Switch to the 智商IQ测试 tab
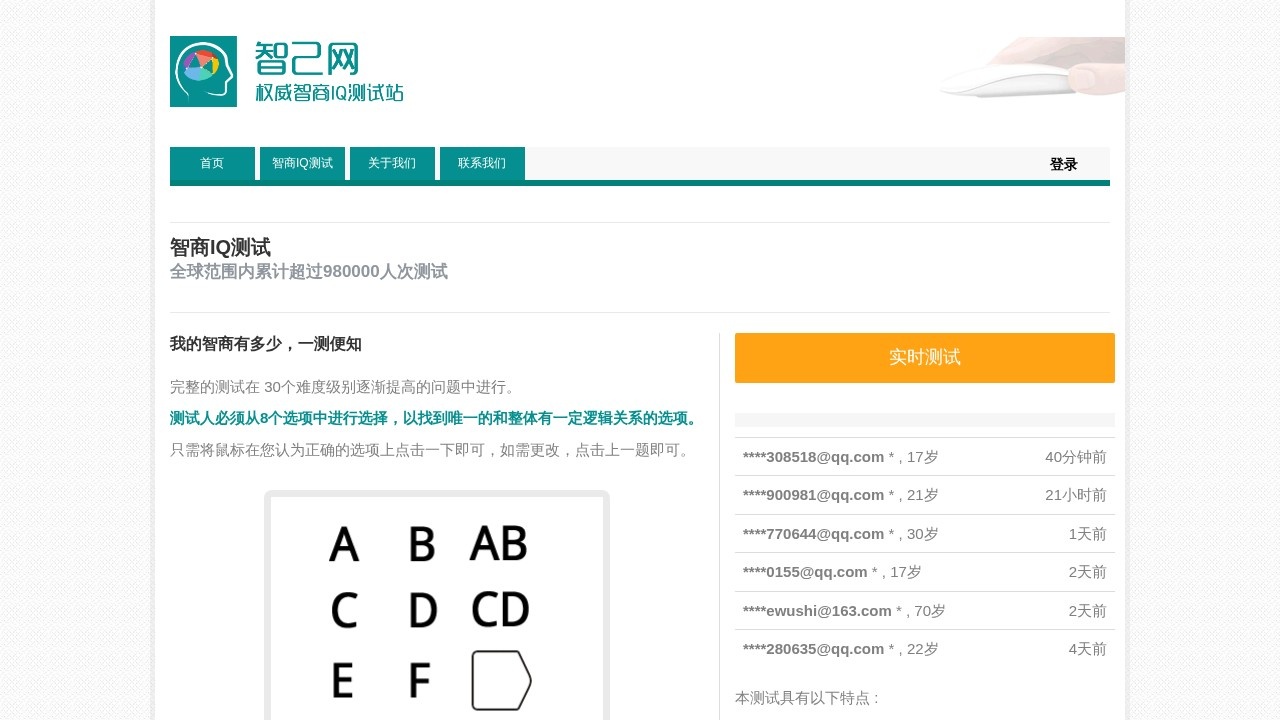This screenshot has width=1280, height=720. coord(302,163)
